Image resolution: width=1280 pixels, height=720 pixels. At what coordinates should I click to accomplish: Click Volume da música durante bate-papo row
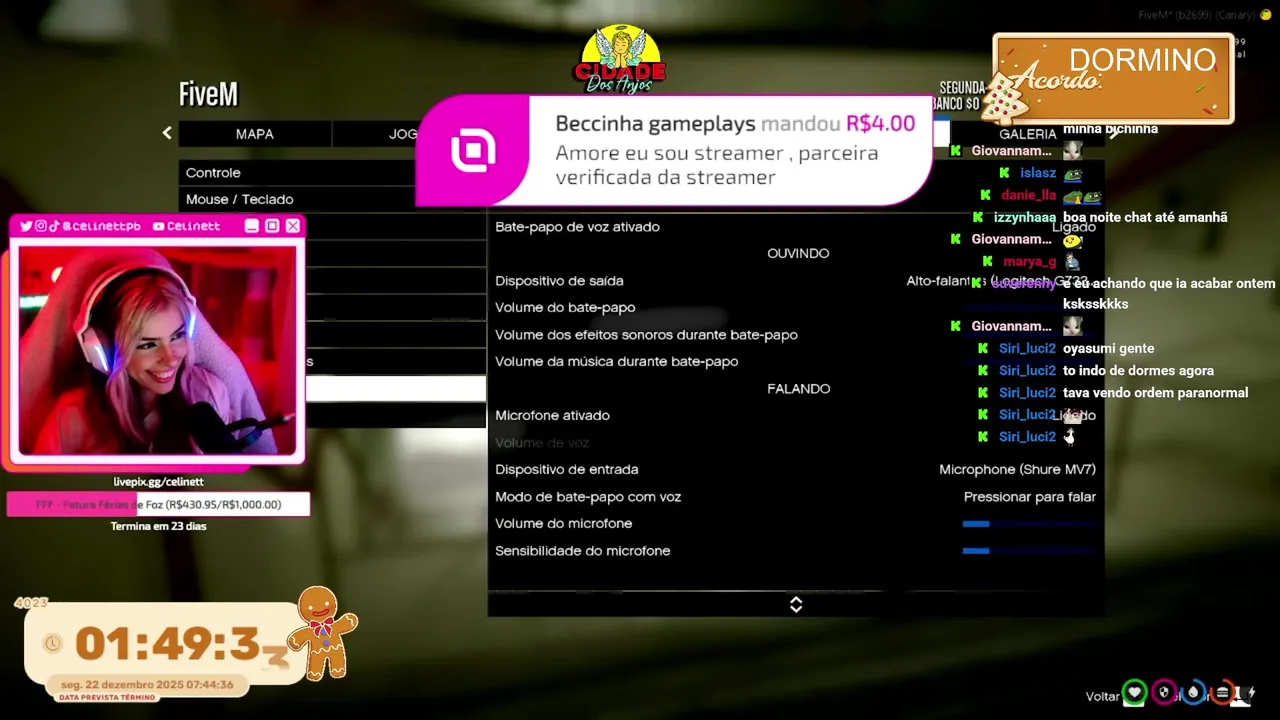click(x=796, y=361)
